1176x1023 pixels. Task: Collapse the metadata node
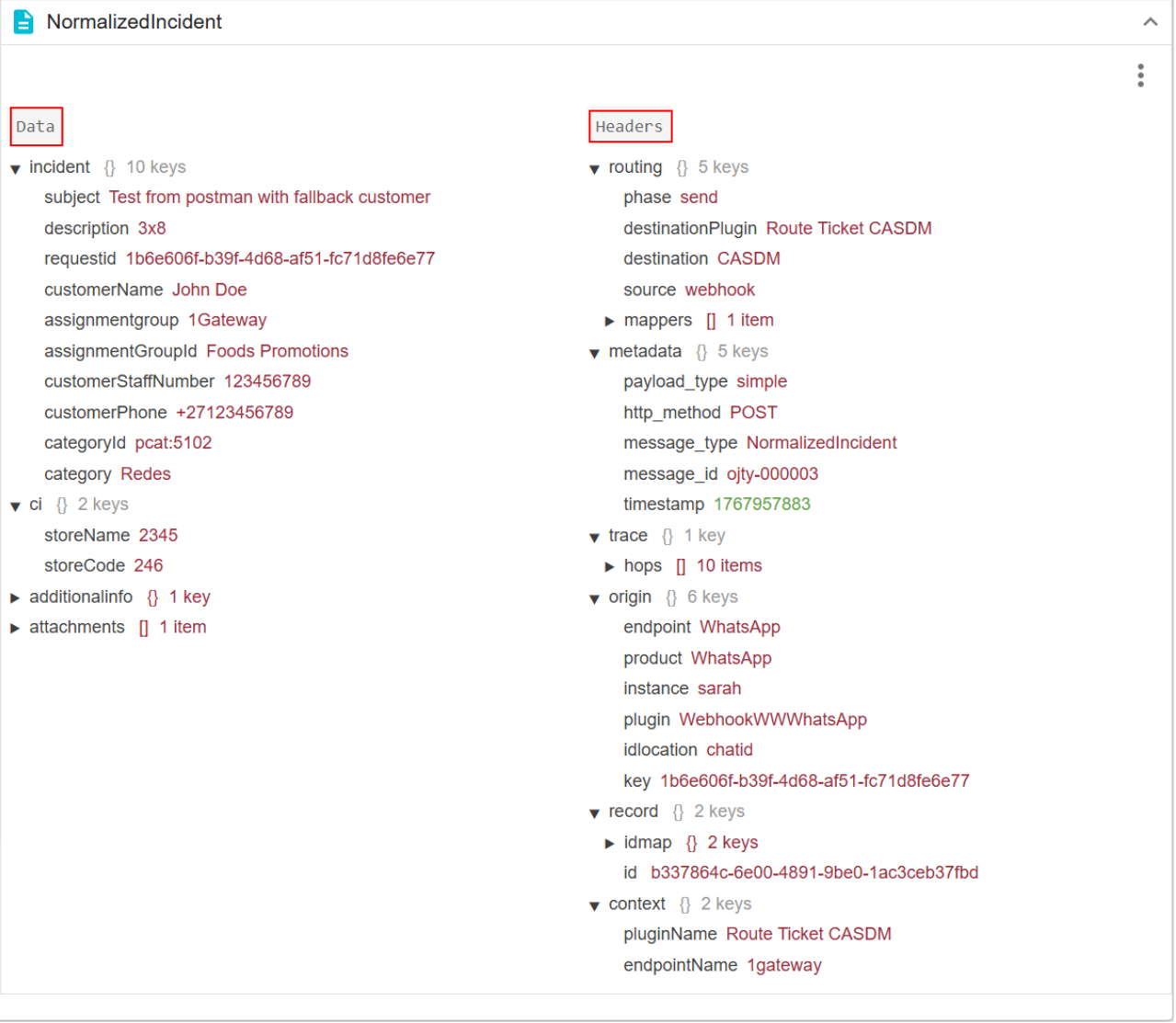click(x=594, y=354)
